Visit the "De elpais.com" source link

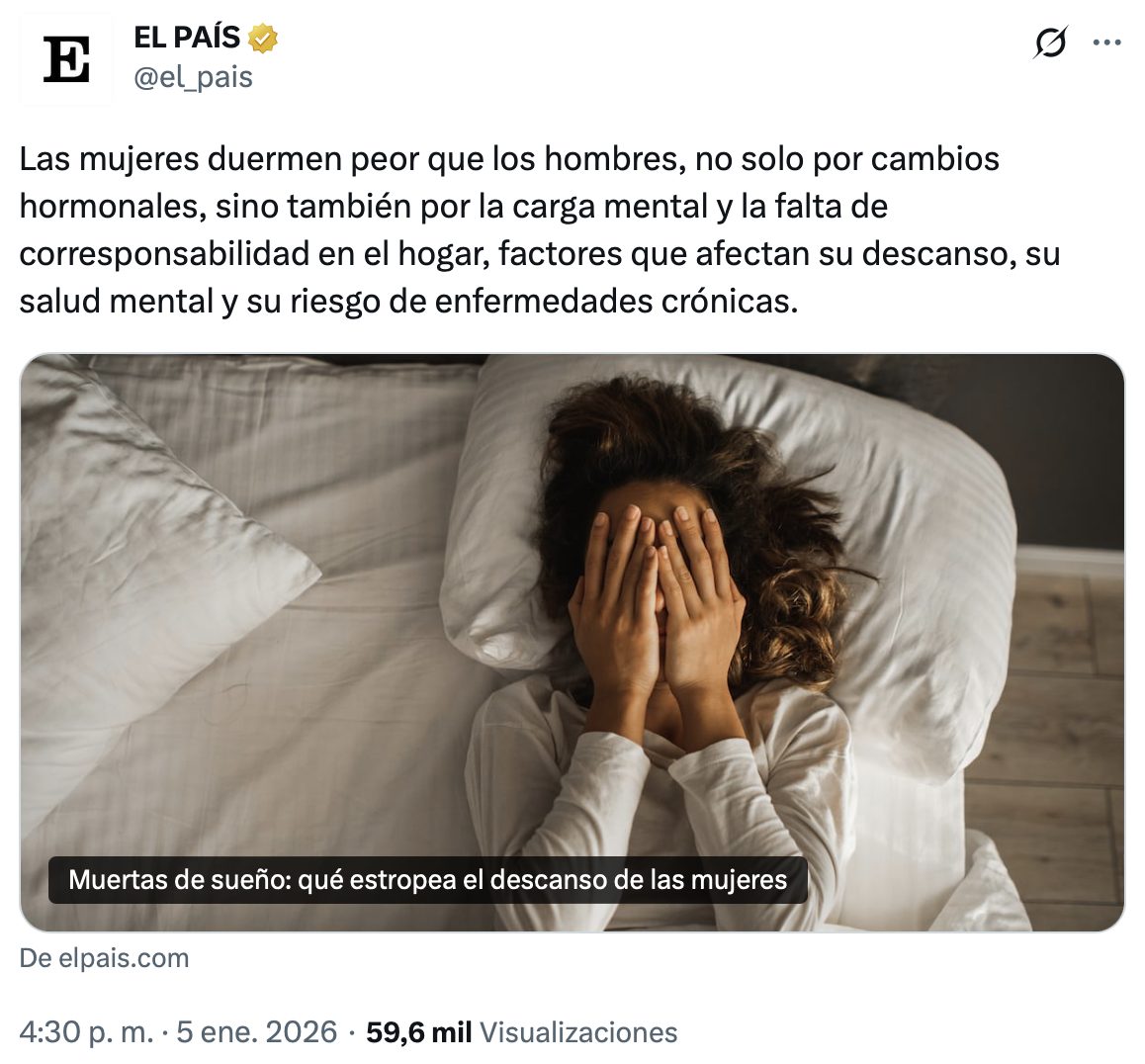tap(105, 957)
